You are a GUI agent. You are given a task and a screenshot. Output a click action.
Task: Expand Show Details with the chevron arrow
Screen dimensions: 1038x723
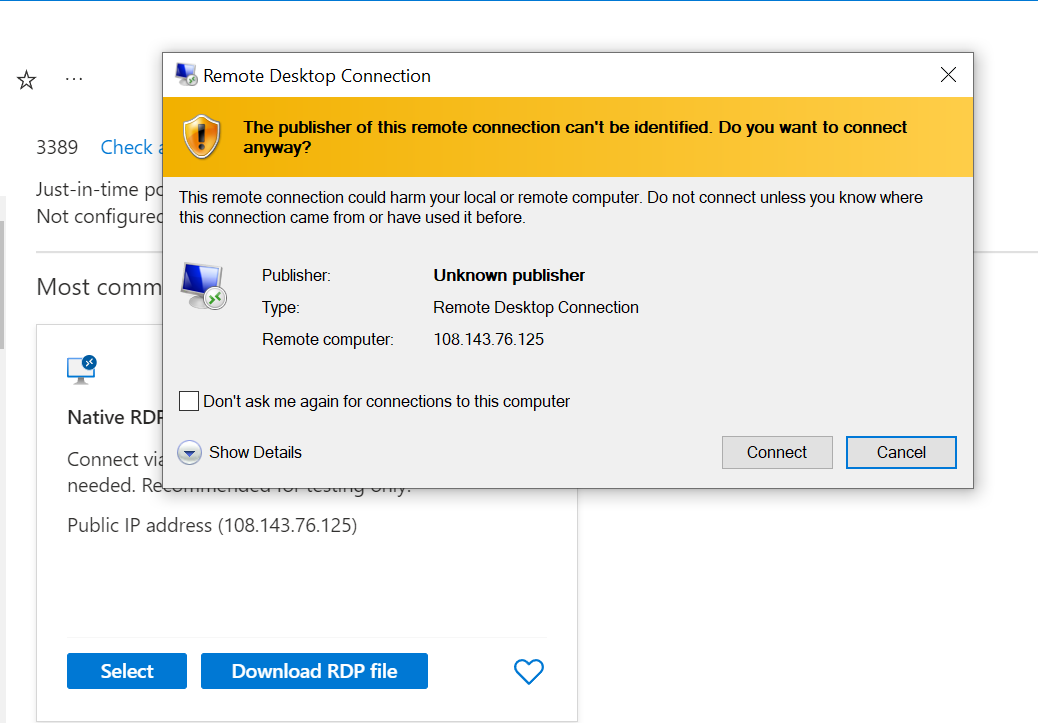click(x=189, y=453)
